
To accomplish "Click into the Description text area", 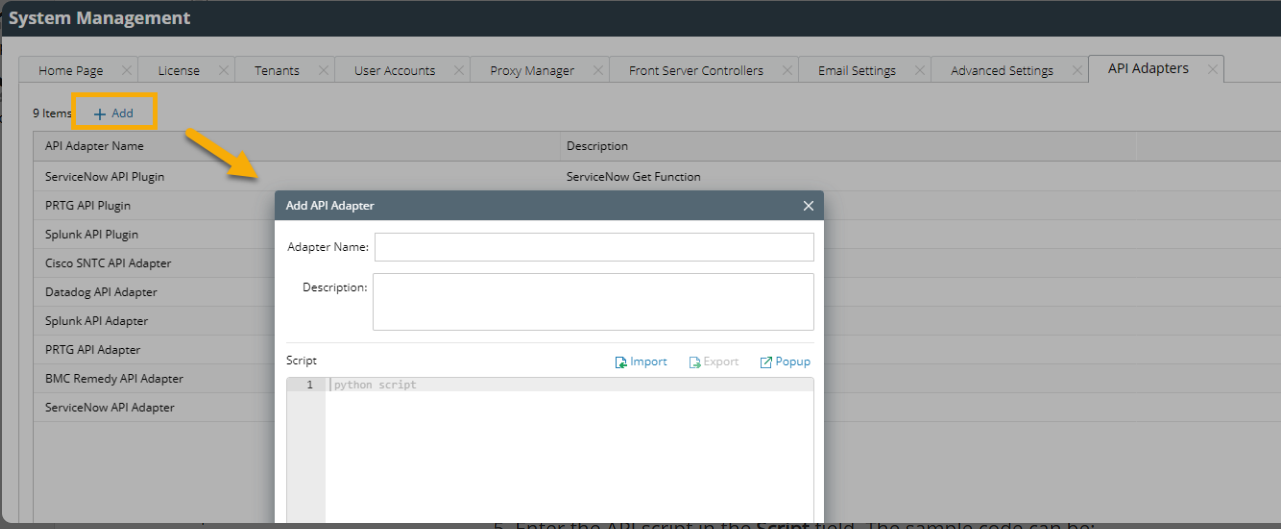I will coord(593,301).
